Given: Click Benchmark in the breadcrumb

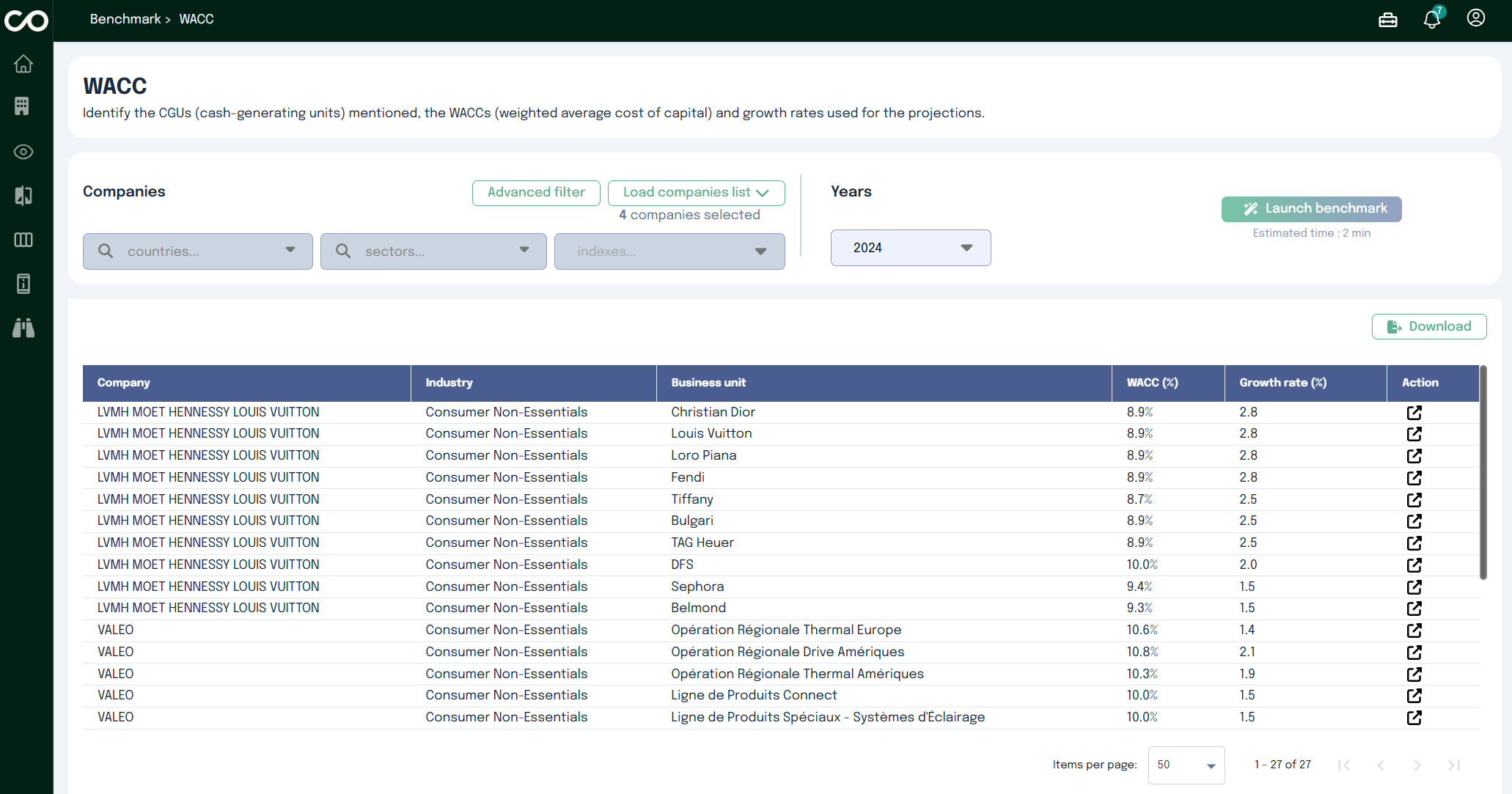Looking at the screenshot, I should (125, 19).
